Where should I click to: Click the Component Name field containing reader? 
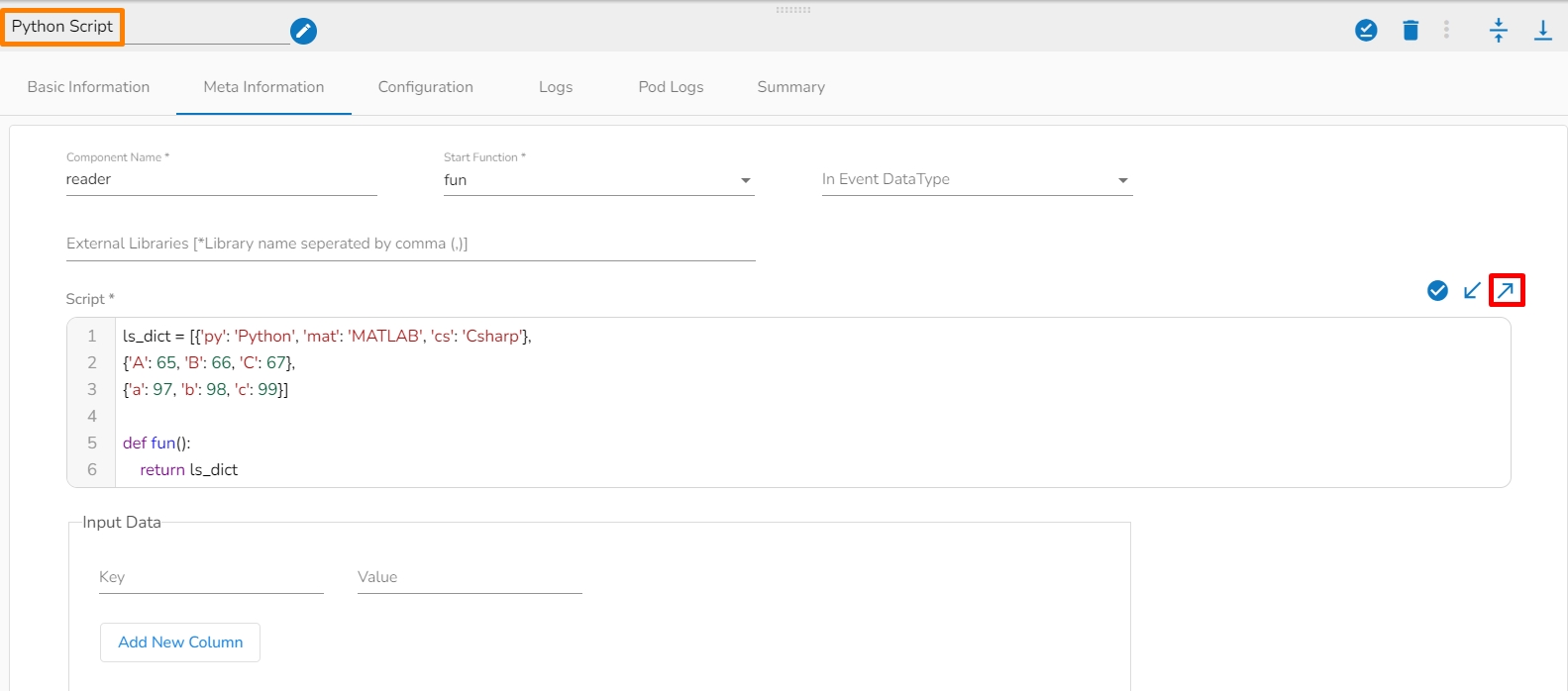(221, 180)
